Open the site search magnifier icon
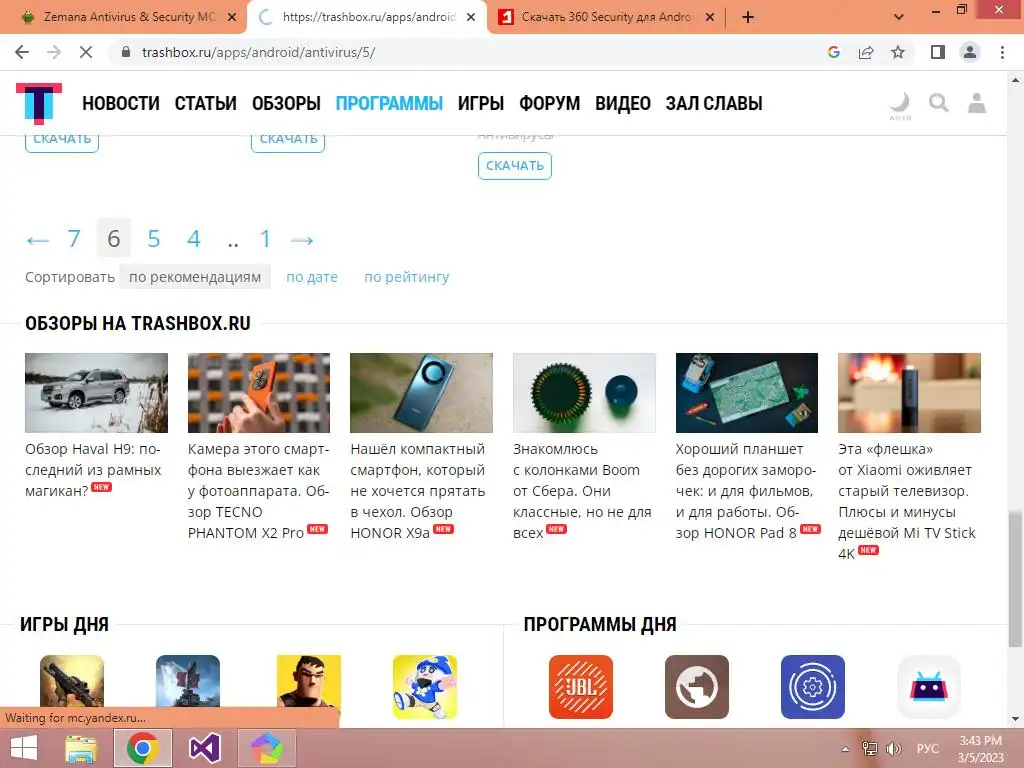The width and height of the screenshot is (1024, 768). pos(938,103)
